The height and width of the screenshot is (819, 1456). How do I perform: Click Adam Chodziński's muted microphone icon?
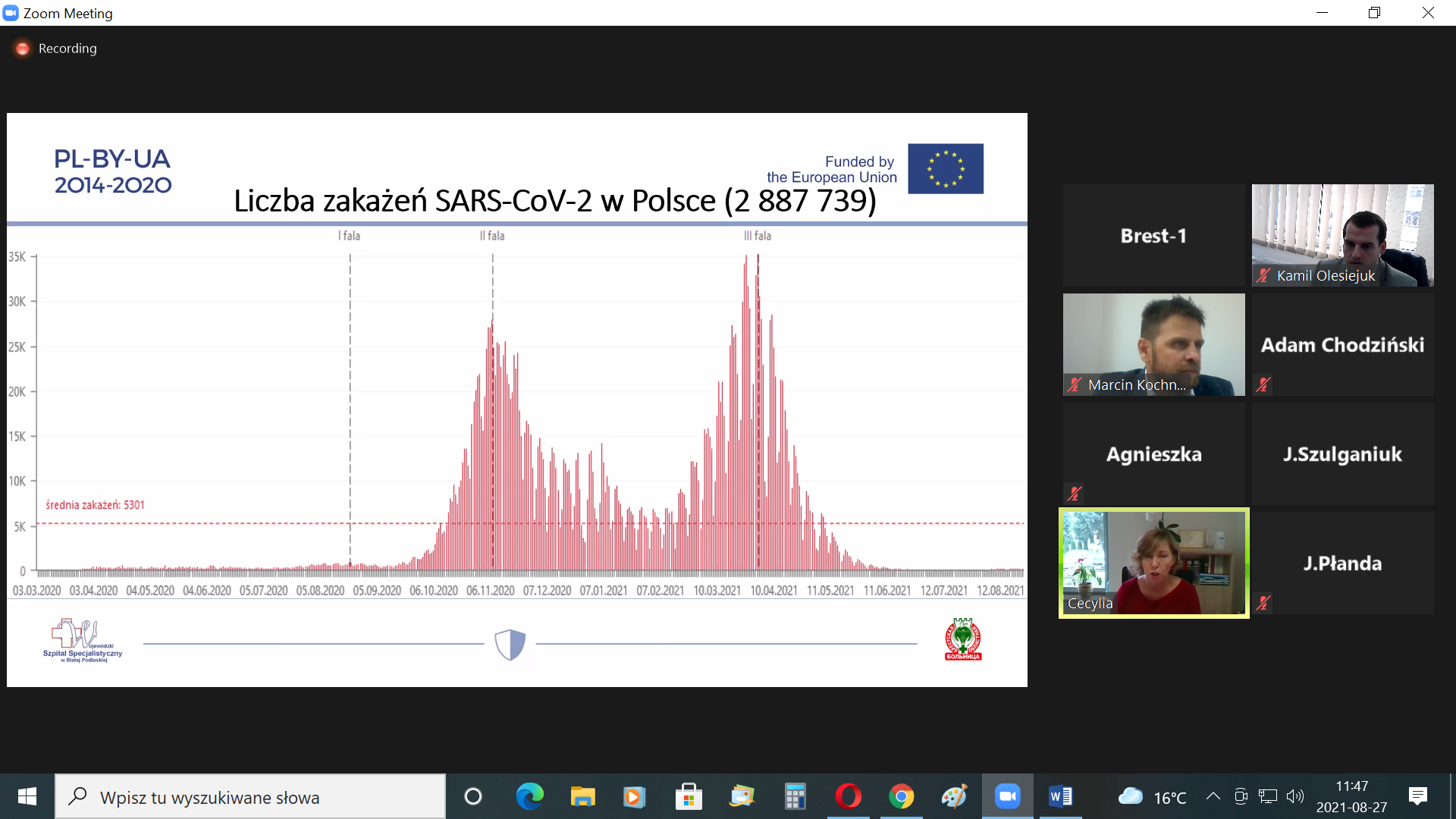1263,384
